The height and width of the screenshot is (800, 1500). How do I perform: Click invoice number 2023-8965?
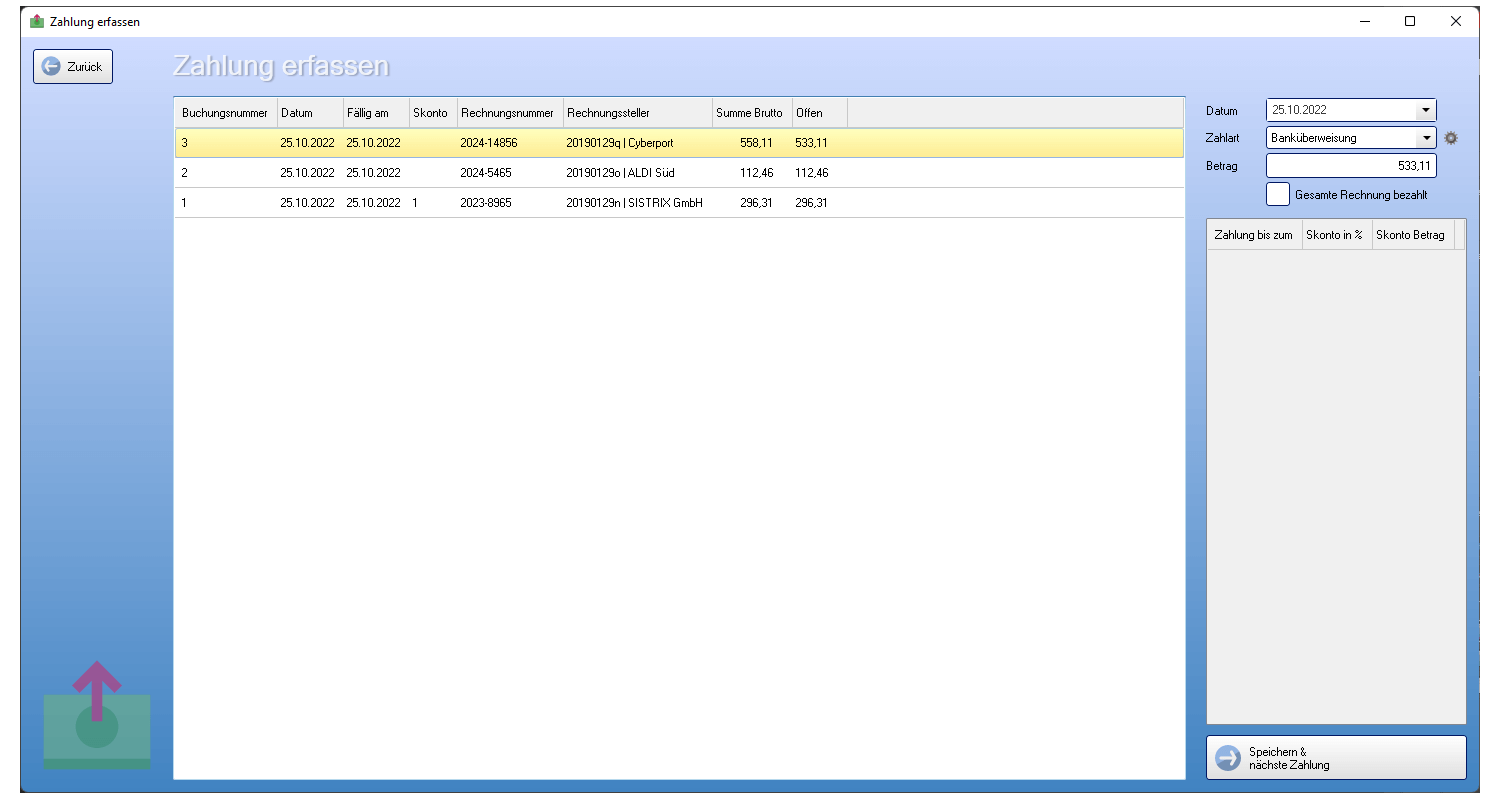point(486,203)
